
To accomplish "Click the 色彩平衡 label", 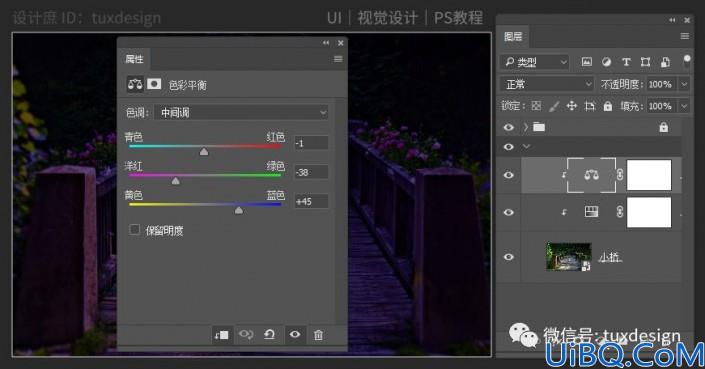I will [x=187, y=85].
